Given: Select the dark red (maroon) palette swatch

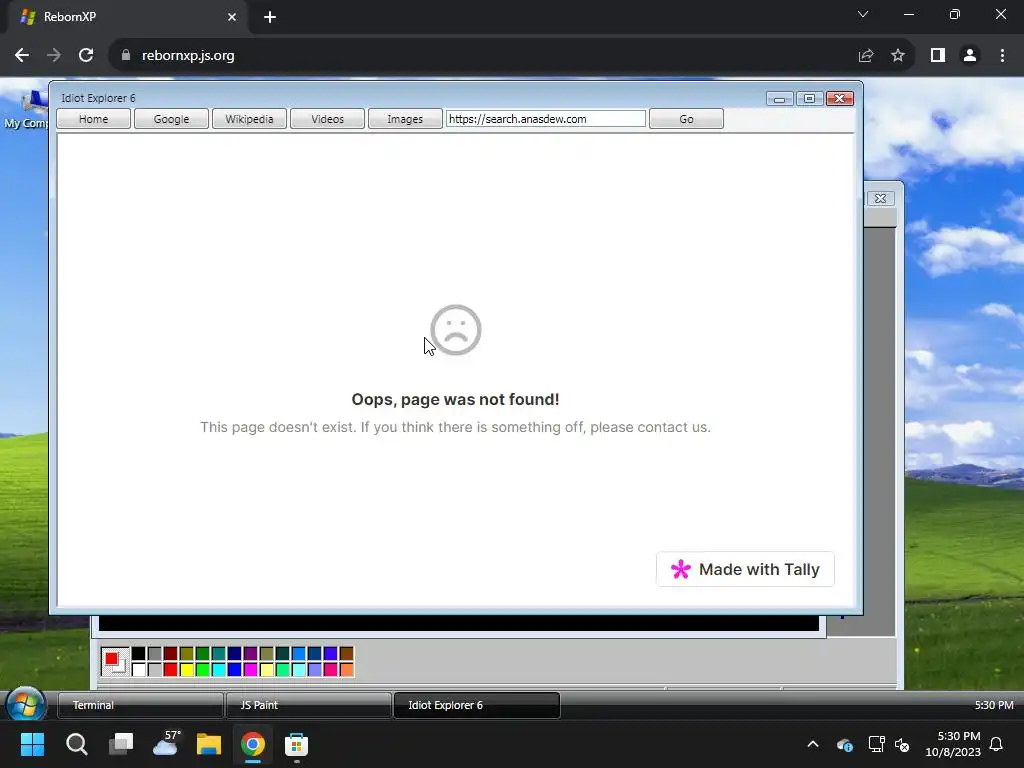Looking at the screenshot, I should click(x=170, y=654).
